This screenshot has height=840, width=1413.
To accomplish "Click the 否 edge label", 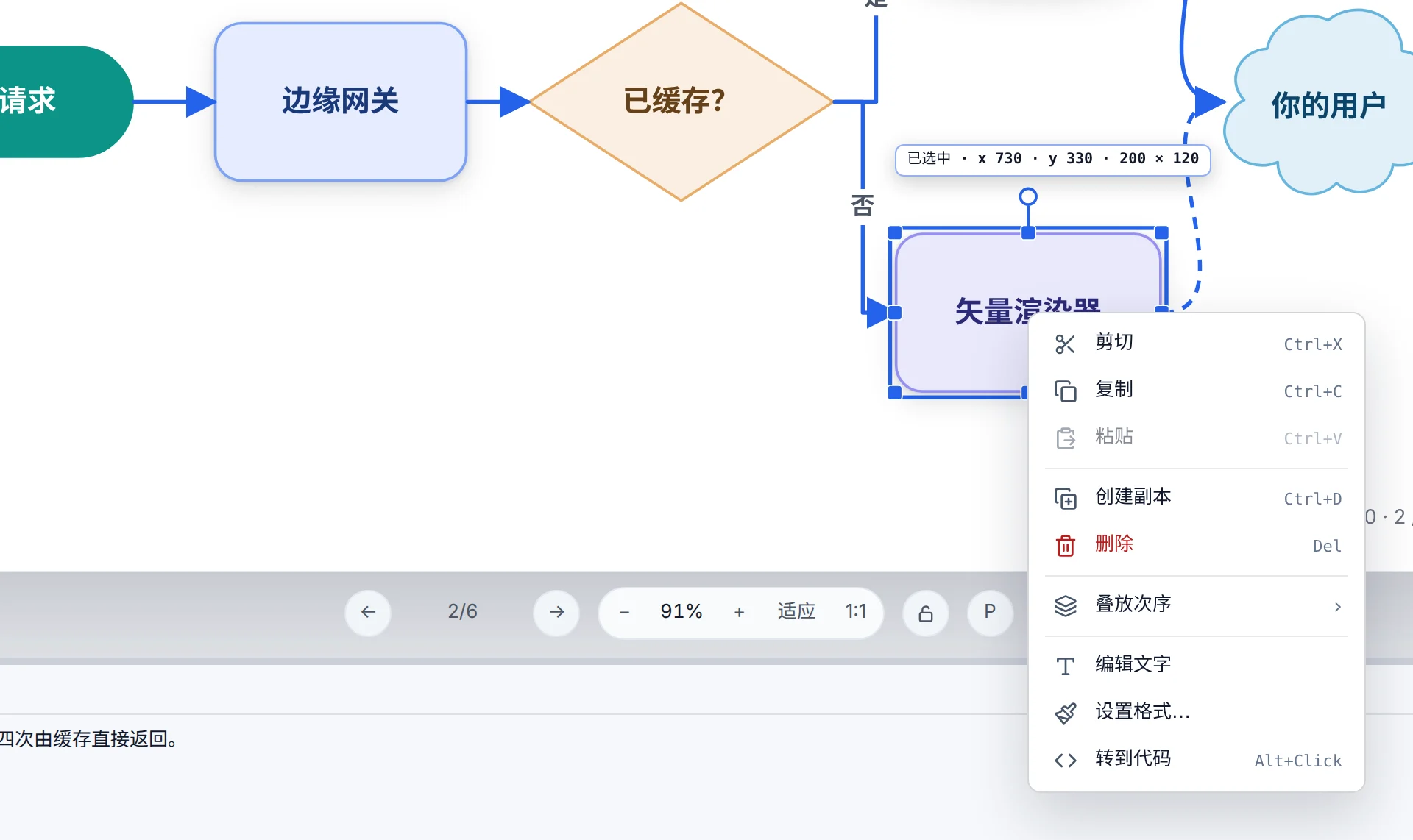I will click(863, 205).
